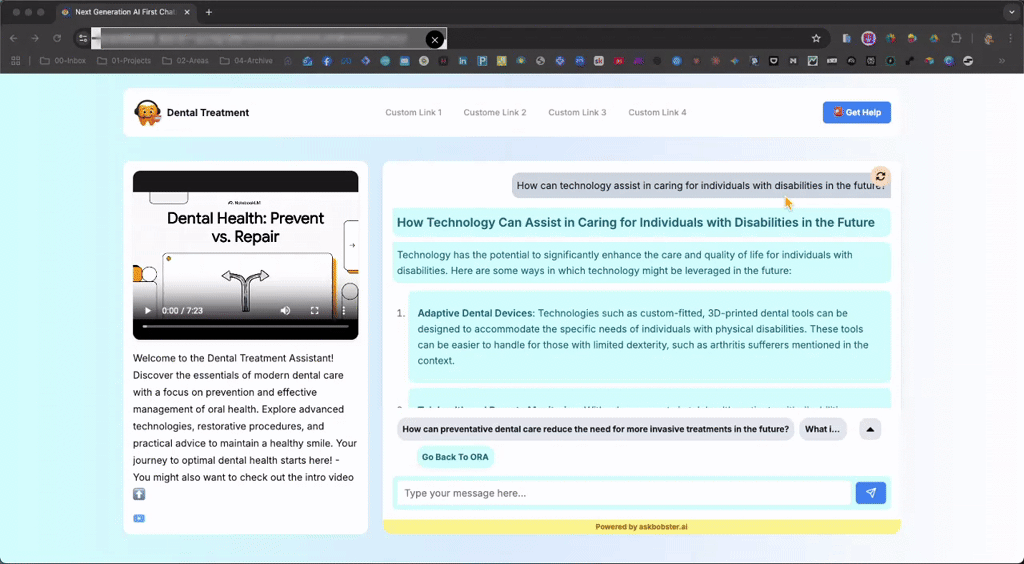Open Custom Link 1
The height and width of the screenshot is (564, 1024).
pos(413,112)
